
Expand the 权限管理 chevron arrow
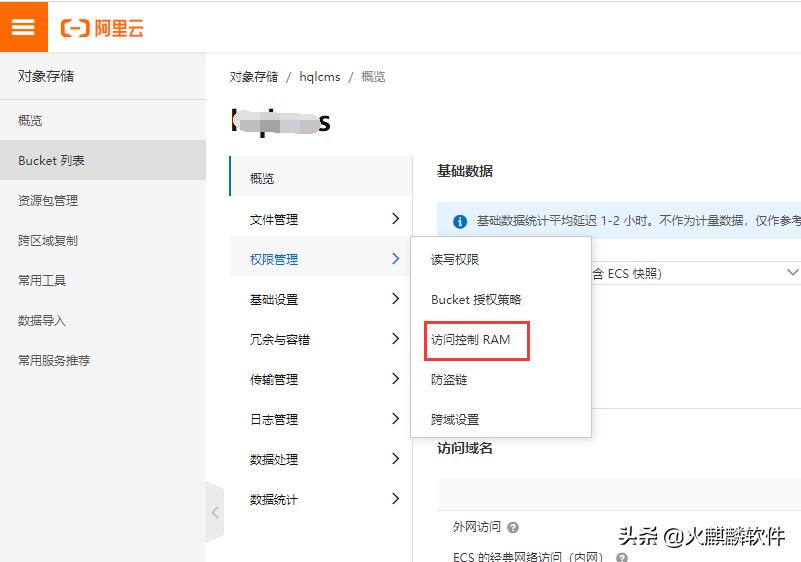pos(395,259)
